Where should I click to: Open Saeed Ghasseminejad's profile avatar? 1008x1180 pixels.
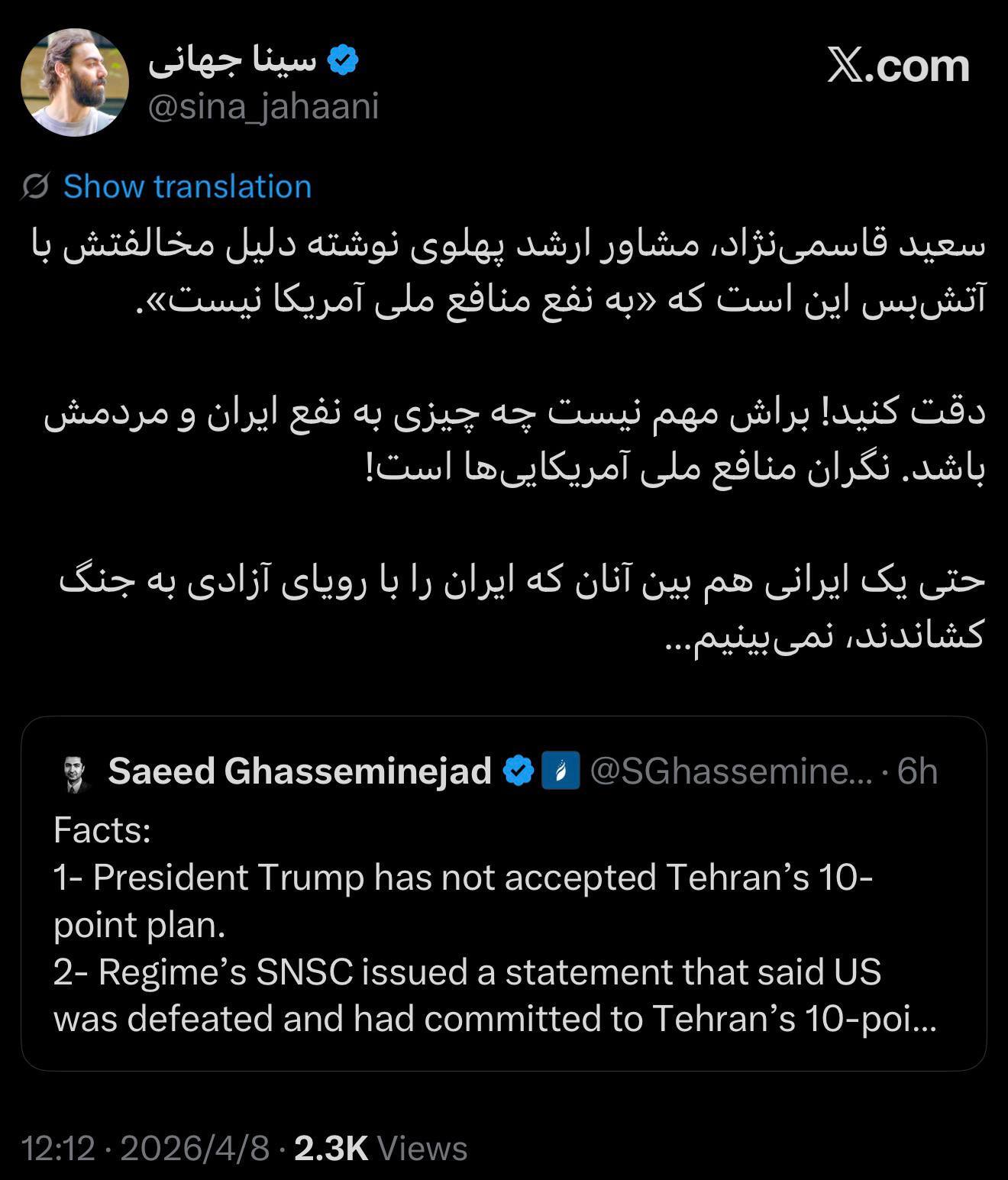pyautogui.click(x=74, y=773)
